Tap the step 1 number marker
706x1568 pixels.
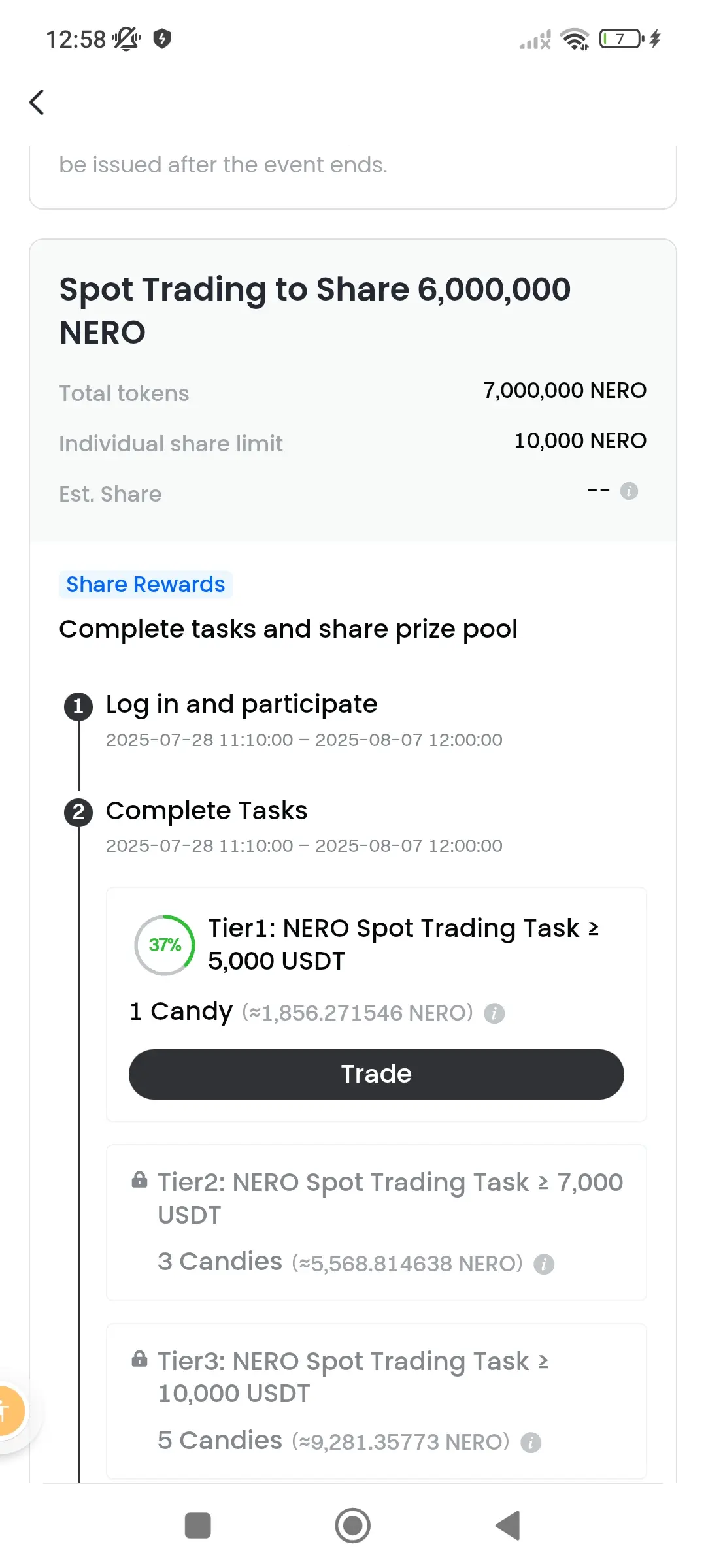coord(78,706)
